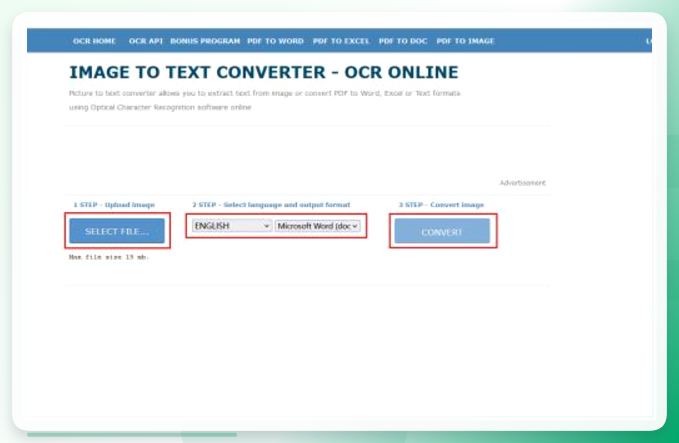Open the ENGLISH language dropdown
This screenshot has width=679, height=443.
232,226
